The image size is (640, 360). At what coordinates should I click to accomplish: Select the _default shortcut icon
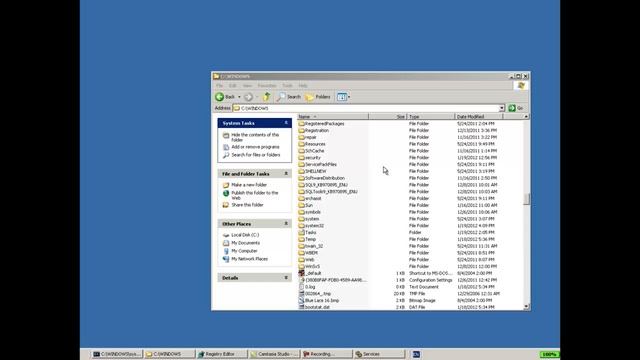tap(301, 273)
